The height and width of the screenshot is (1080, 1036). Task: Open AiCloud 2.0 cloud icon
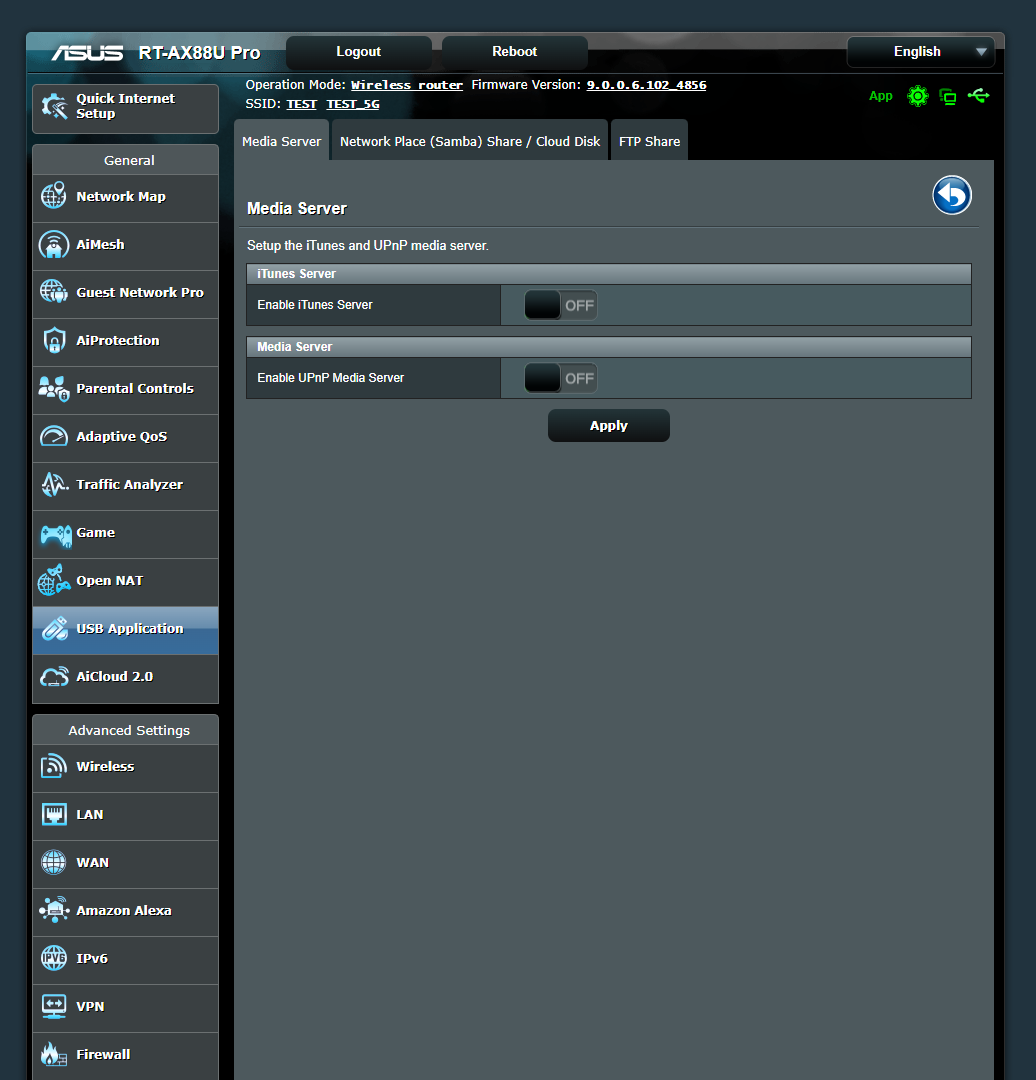(x=54, y=676)
